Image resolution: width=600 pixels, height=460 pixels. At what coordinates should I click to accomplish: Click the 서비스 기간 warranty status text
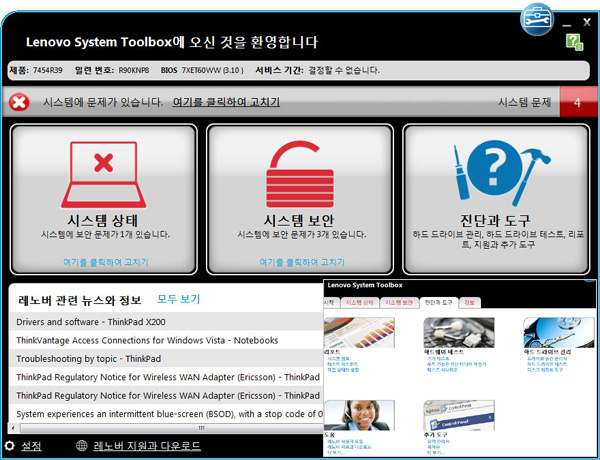[317, 70]
